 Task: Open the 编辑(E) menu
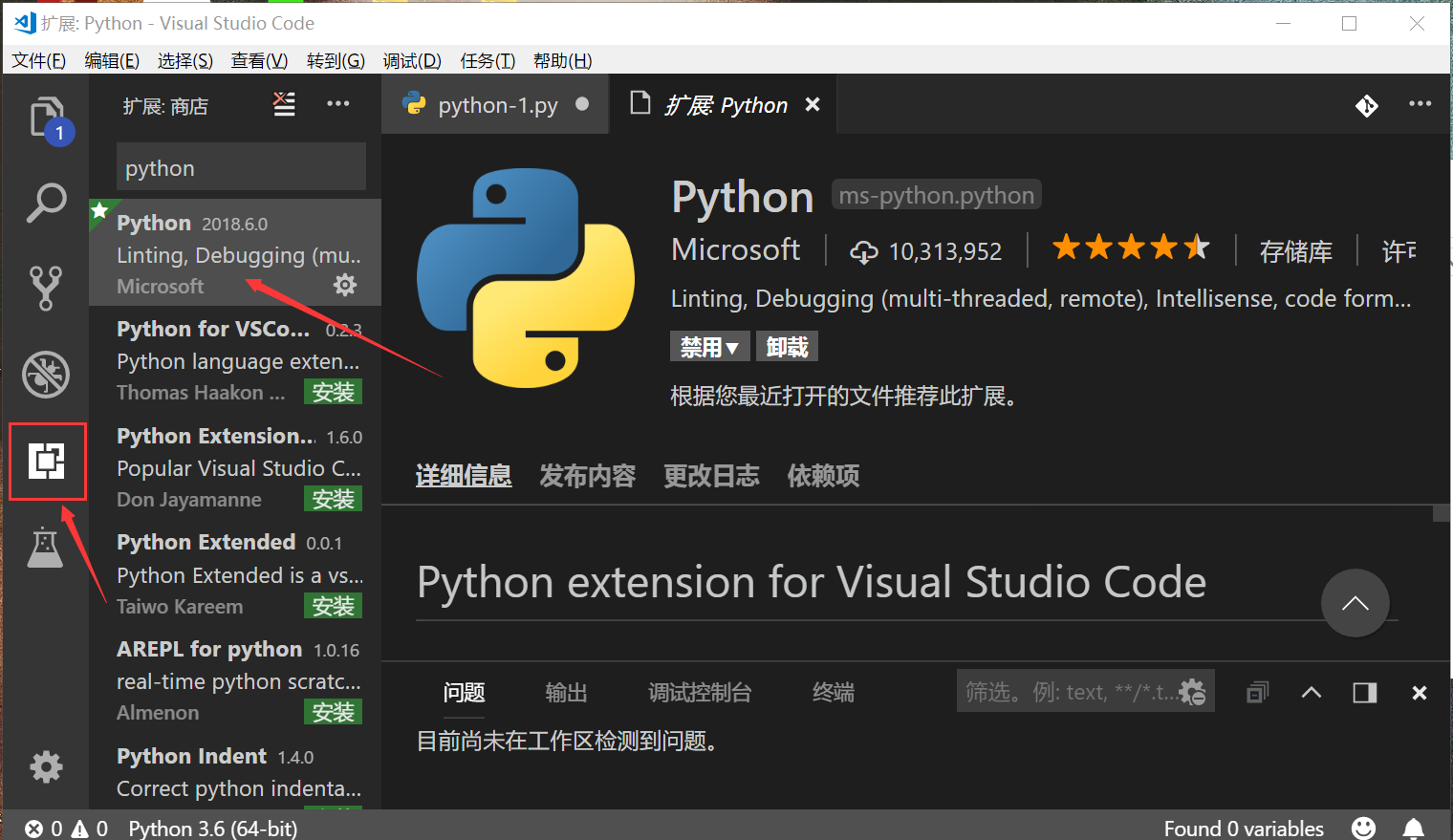(112, 60)
